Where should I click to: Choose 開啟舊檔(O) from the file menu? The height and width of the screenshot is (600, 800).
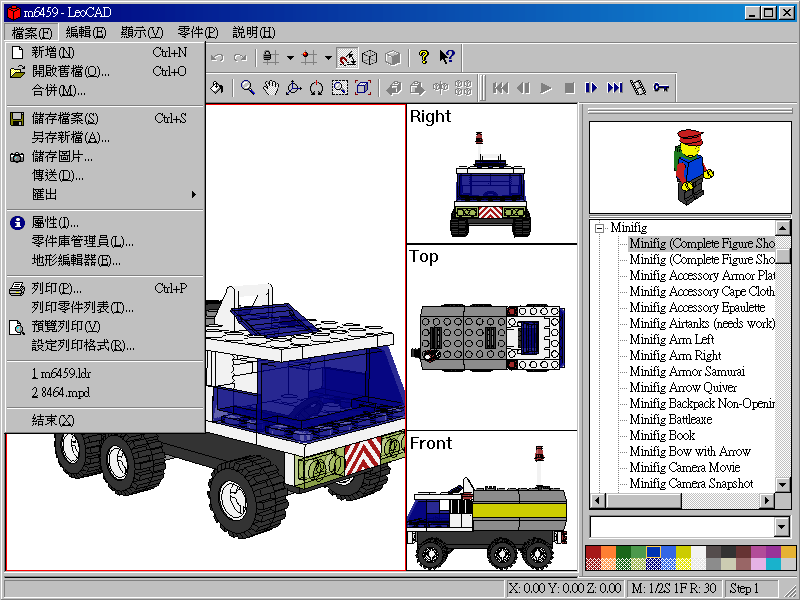pos(70,71)
